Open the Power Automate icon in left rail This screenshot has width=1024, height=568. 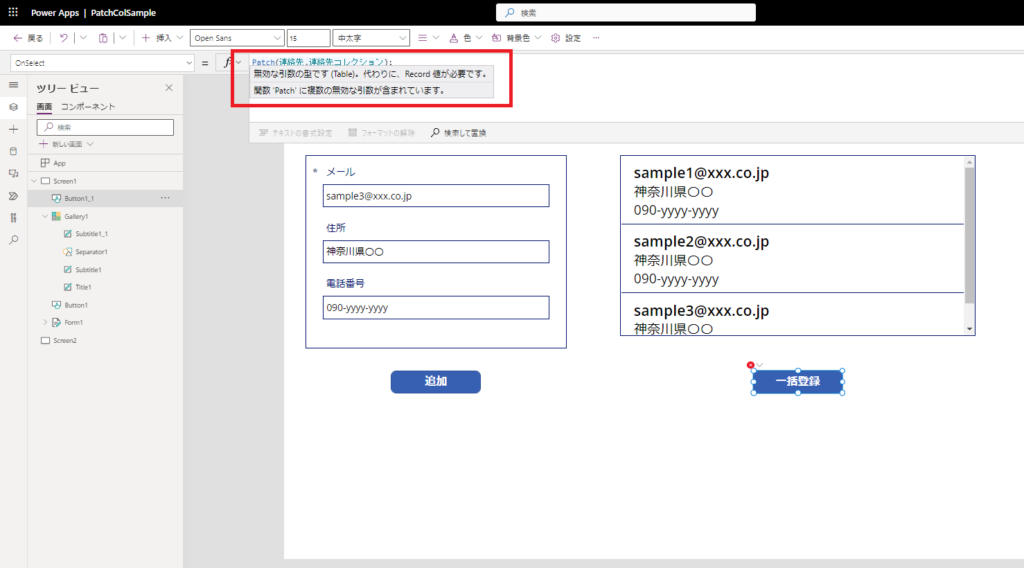pos(13,196)
